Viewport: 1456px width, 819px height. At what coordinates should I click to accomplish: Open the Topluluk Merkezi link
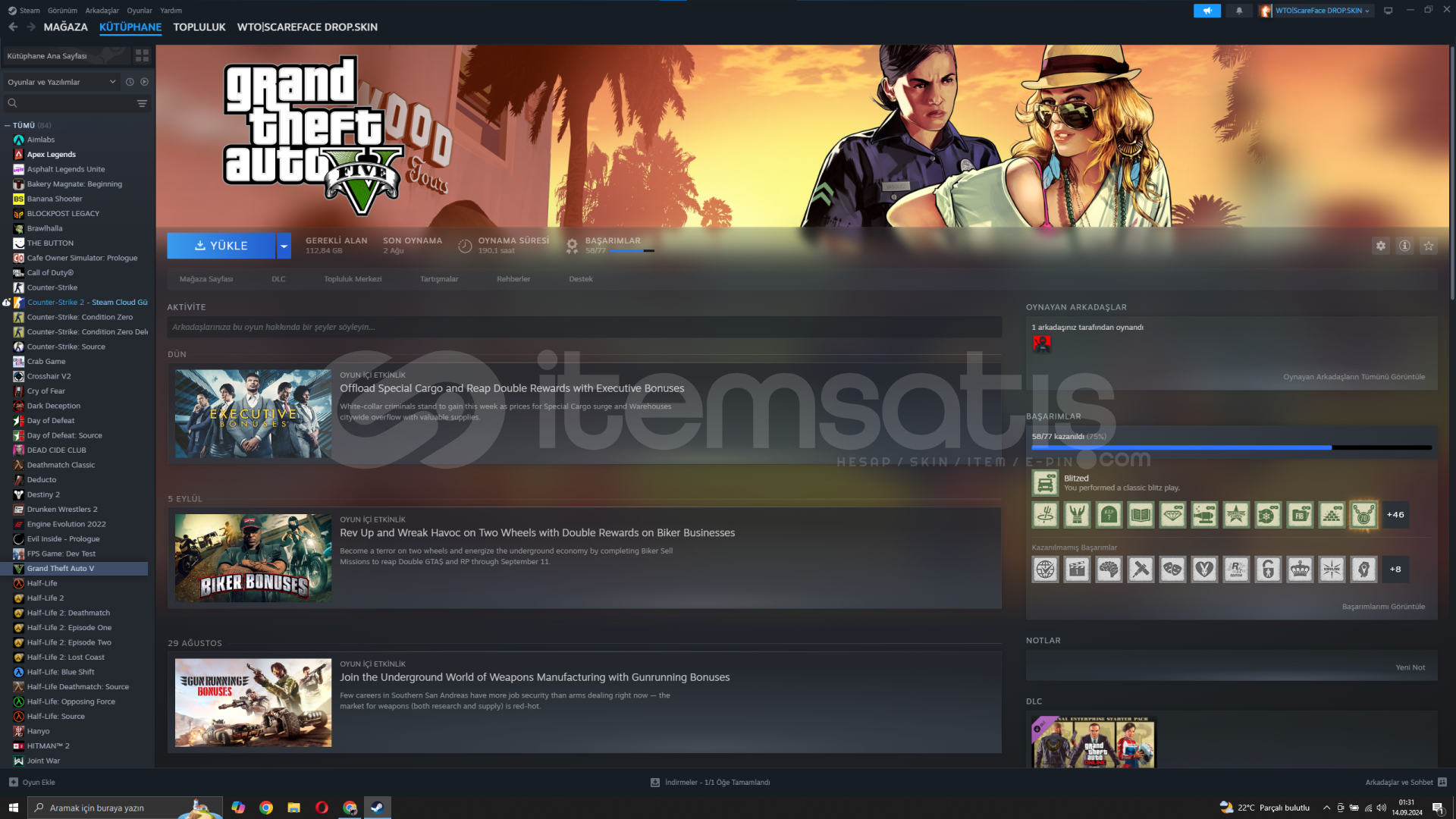point(353,279)
